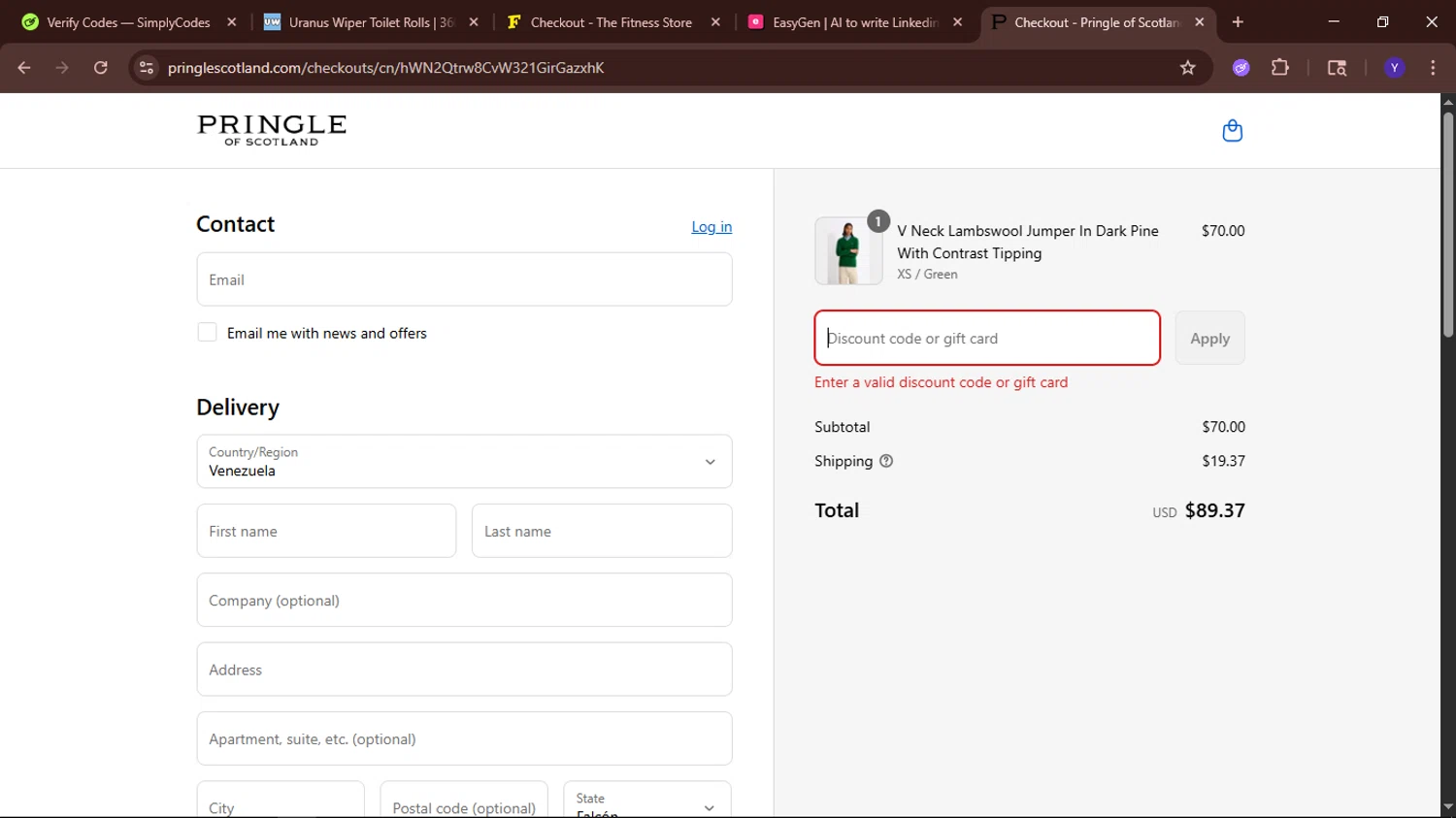This screenshot has width=1456, height=818.
Task: Open the purple extension icon in toolbar
Action: pyautogui.click(x=1241, y=67)
